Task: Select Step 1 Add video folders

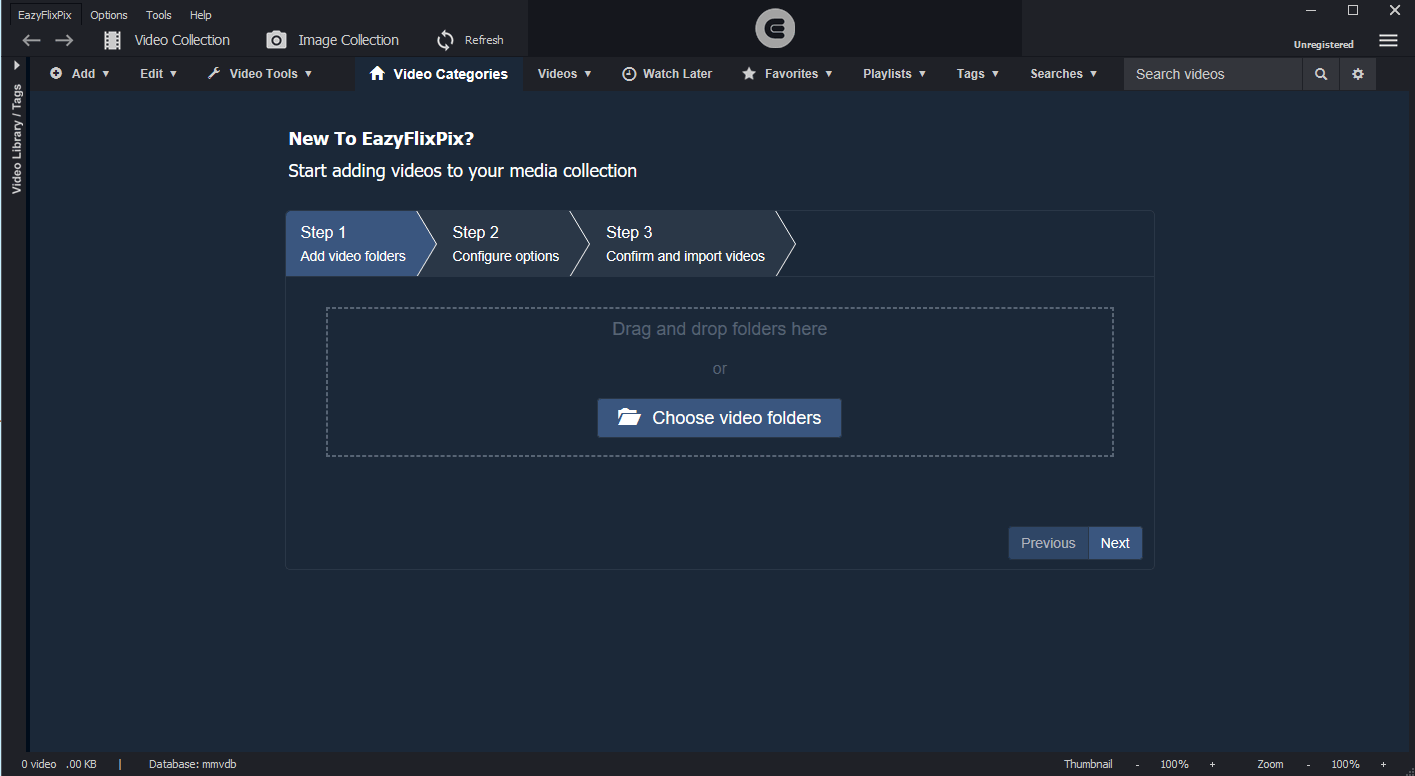Action: pos(353,244)
